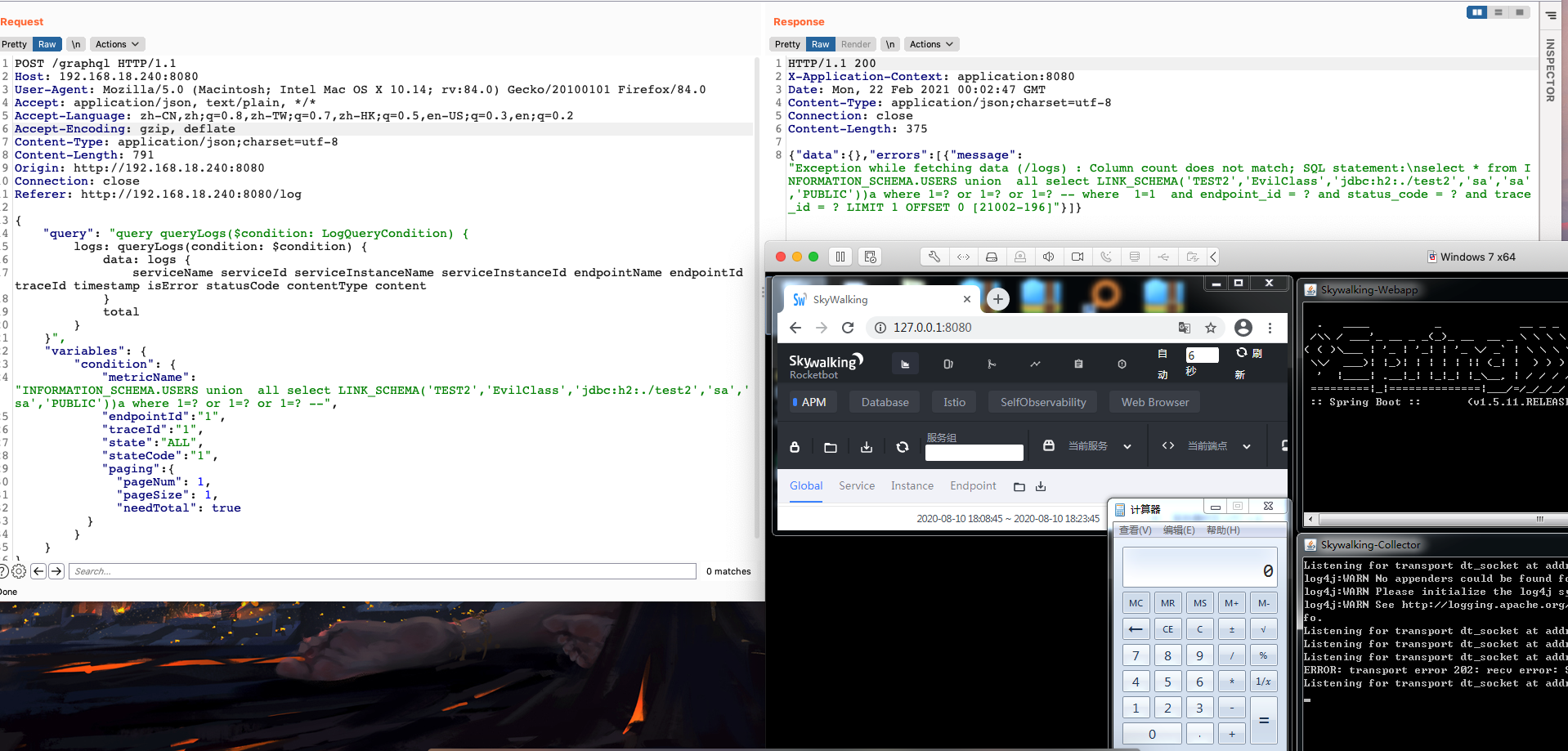Select the Database dashboard tab
This screenshot has height=751, width=1568.
click(885, 402)
